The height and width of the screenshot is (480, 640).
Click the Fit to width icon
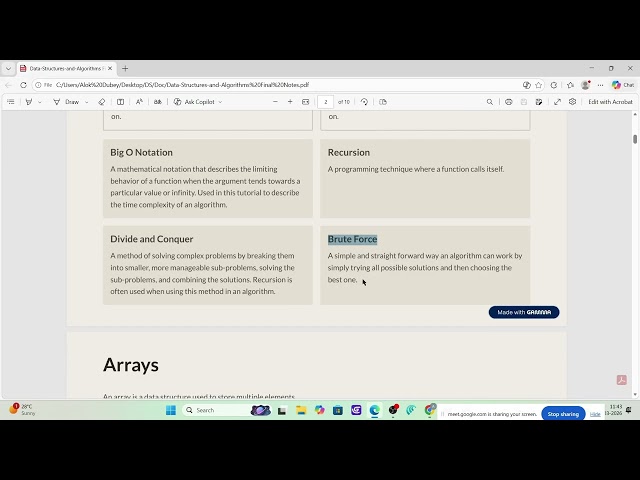coord(305,102)
